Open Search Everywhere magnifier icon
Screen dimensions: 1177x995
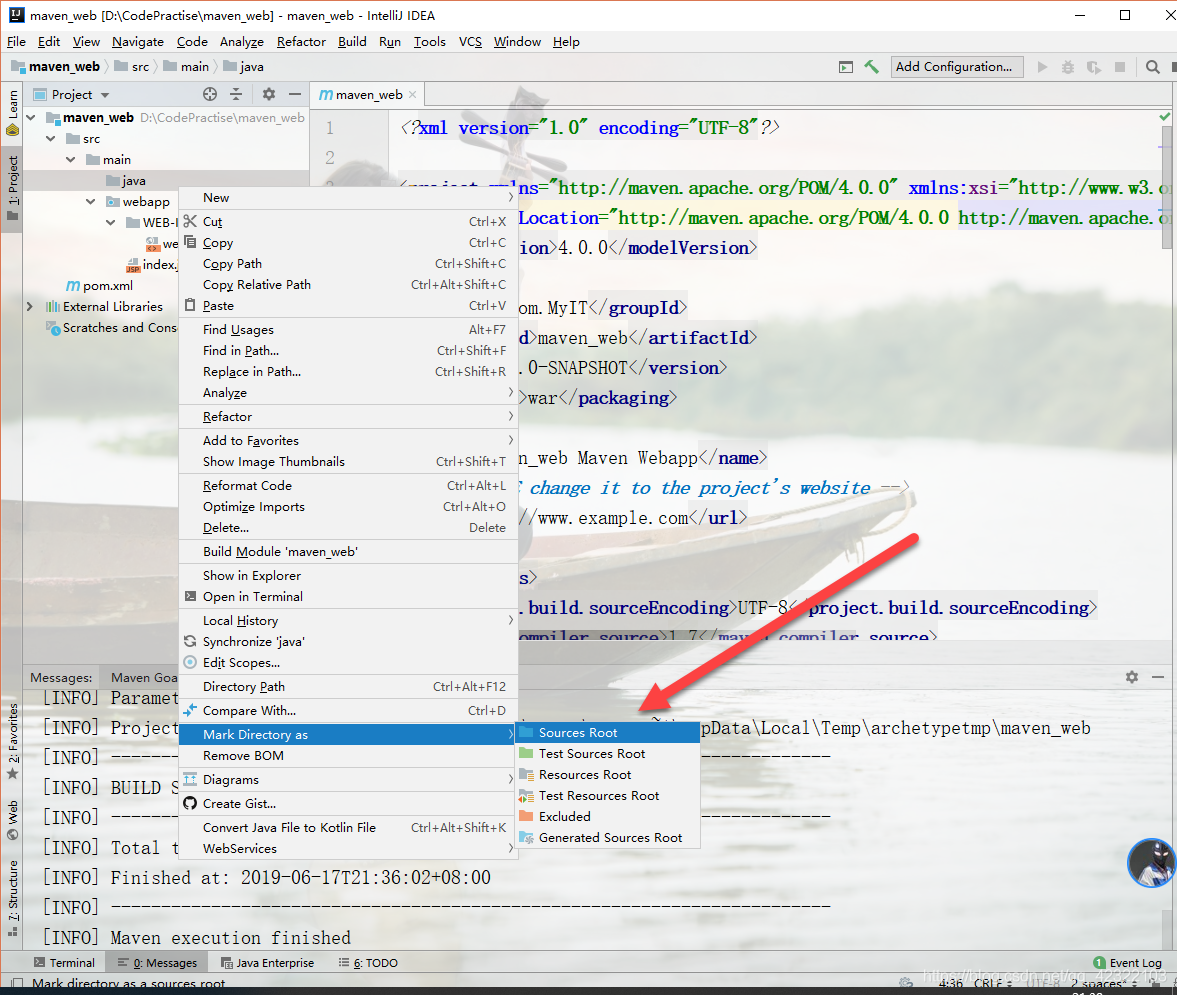1152,67
